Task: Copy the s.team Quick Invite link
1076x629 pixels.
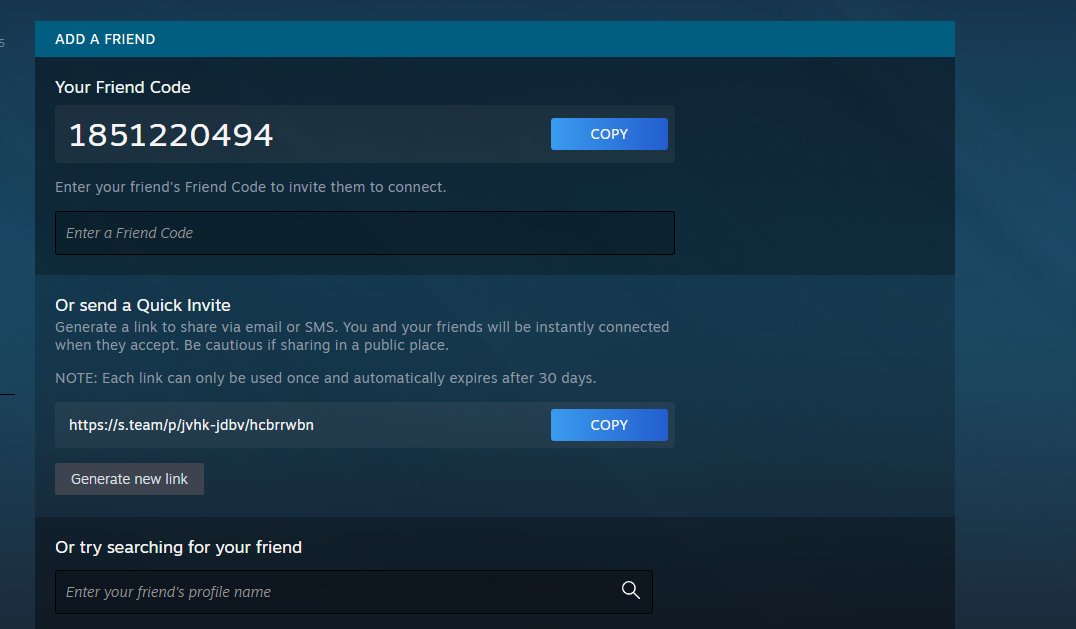Action: click(609, 425)
